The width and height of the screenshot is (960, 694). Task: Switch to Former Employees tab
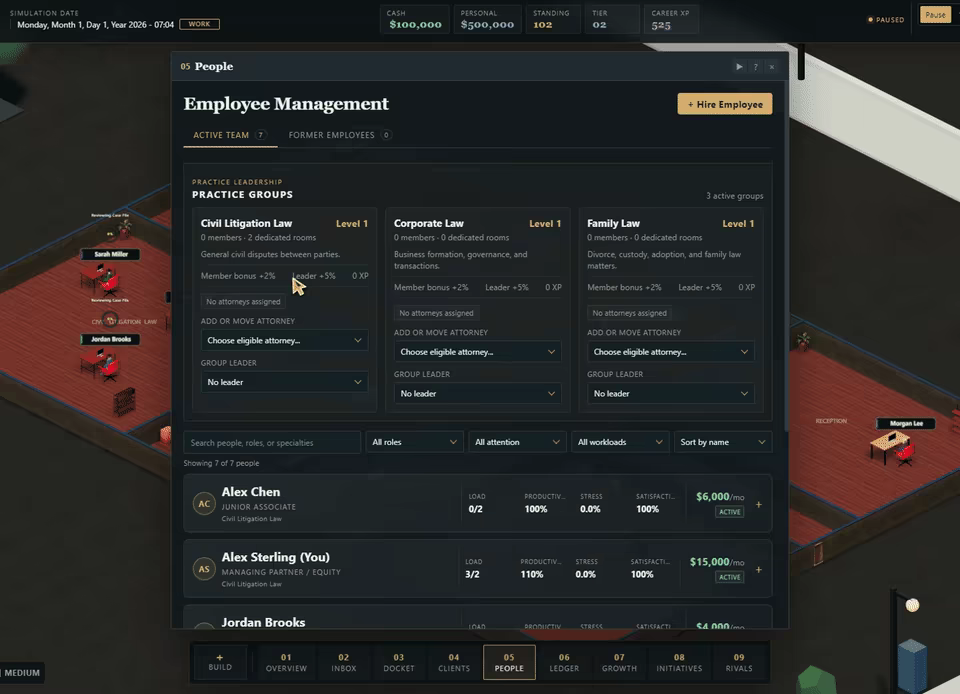pyautogui.click(x=340, y=135)
